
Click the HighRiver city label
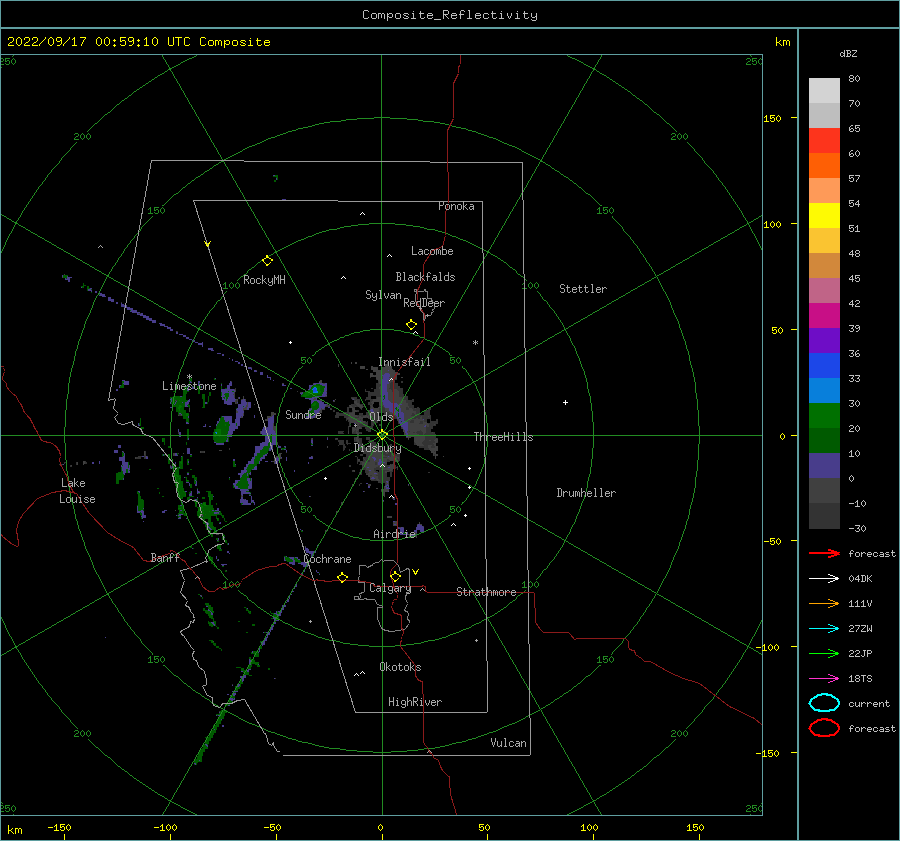(415, 702)
